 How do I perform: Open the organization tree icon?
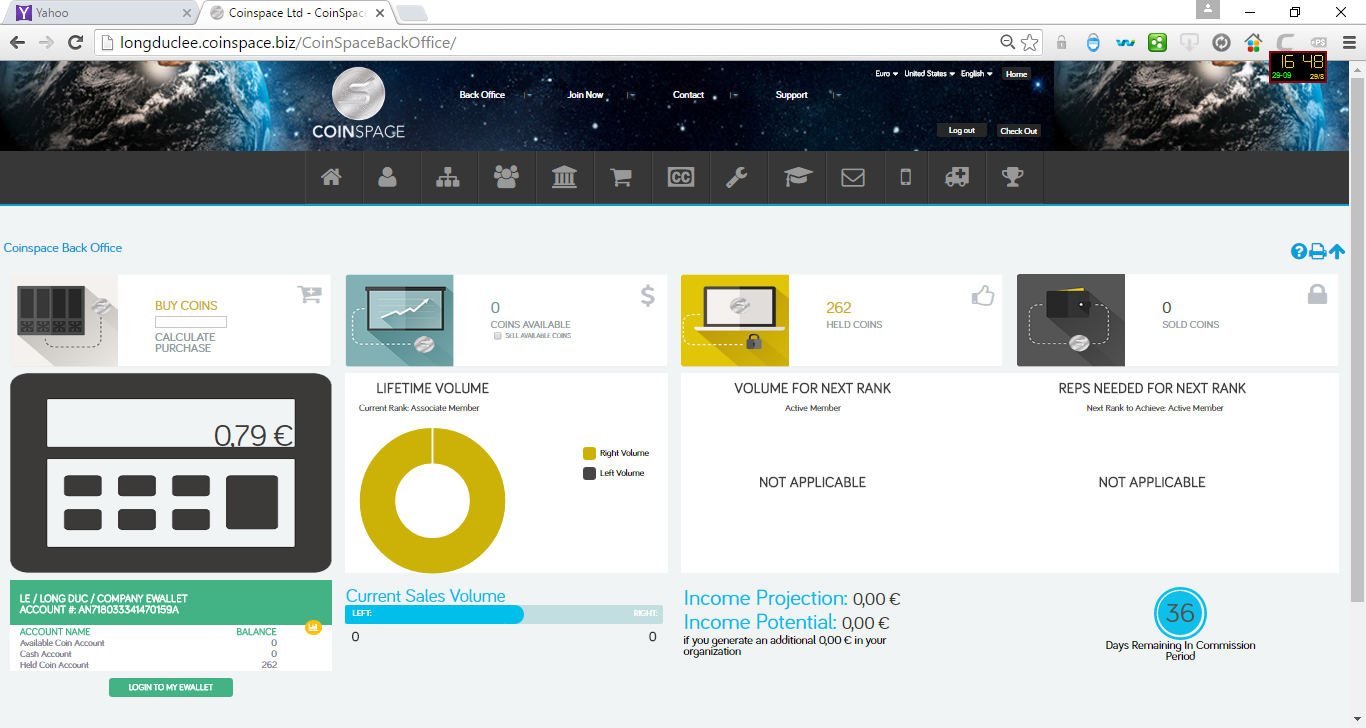pos(447,177)
